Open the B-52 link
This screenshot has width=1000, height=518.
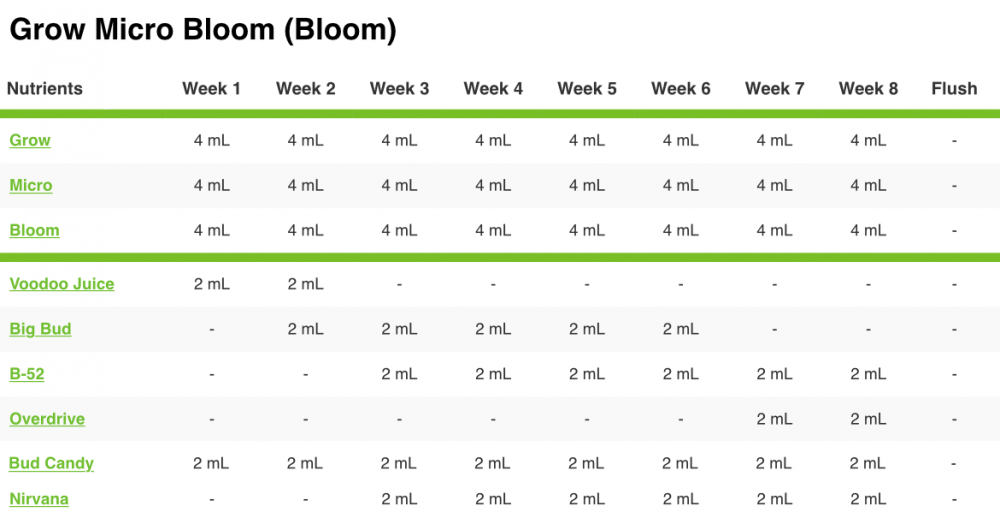27,374
